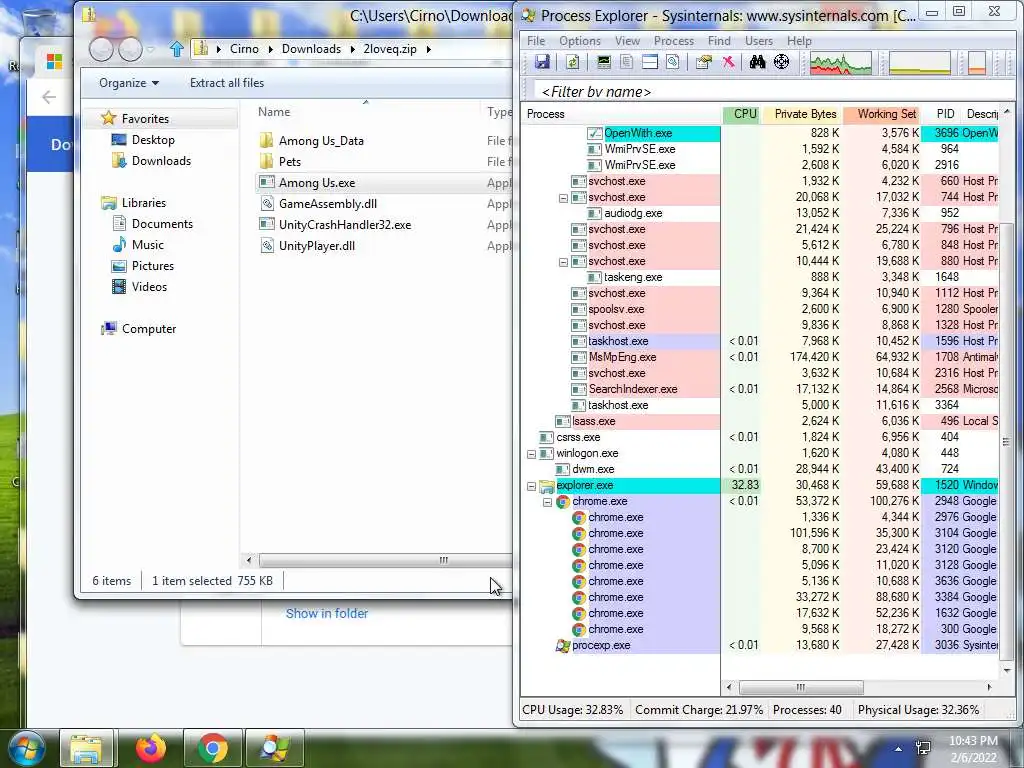Click File Explorer taskbar icon
Screen dimensions: 1024x768
tap(88, 748)
